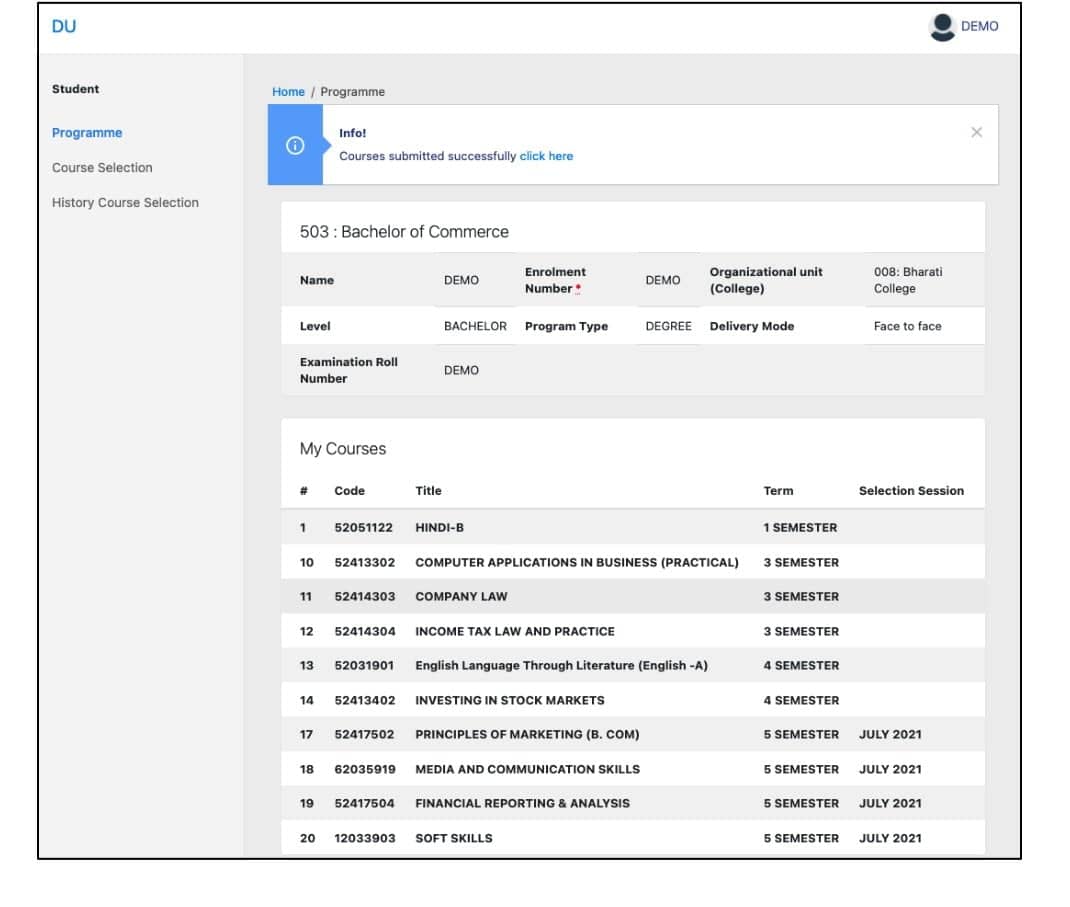This screenshot has height=907, width=1070.
Task: Open the DU logo link
Action: [x=64, y=27]
